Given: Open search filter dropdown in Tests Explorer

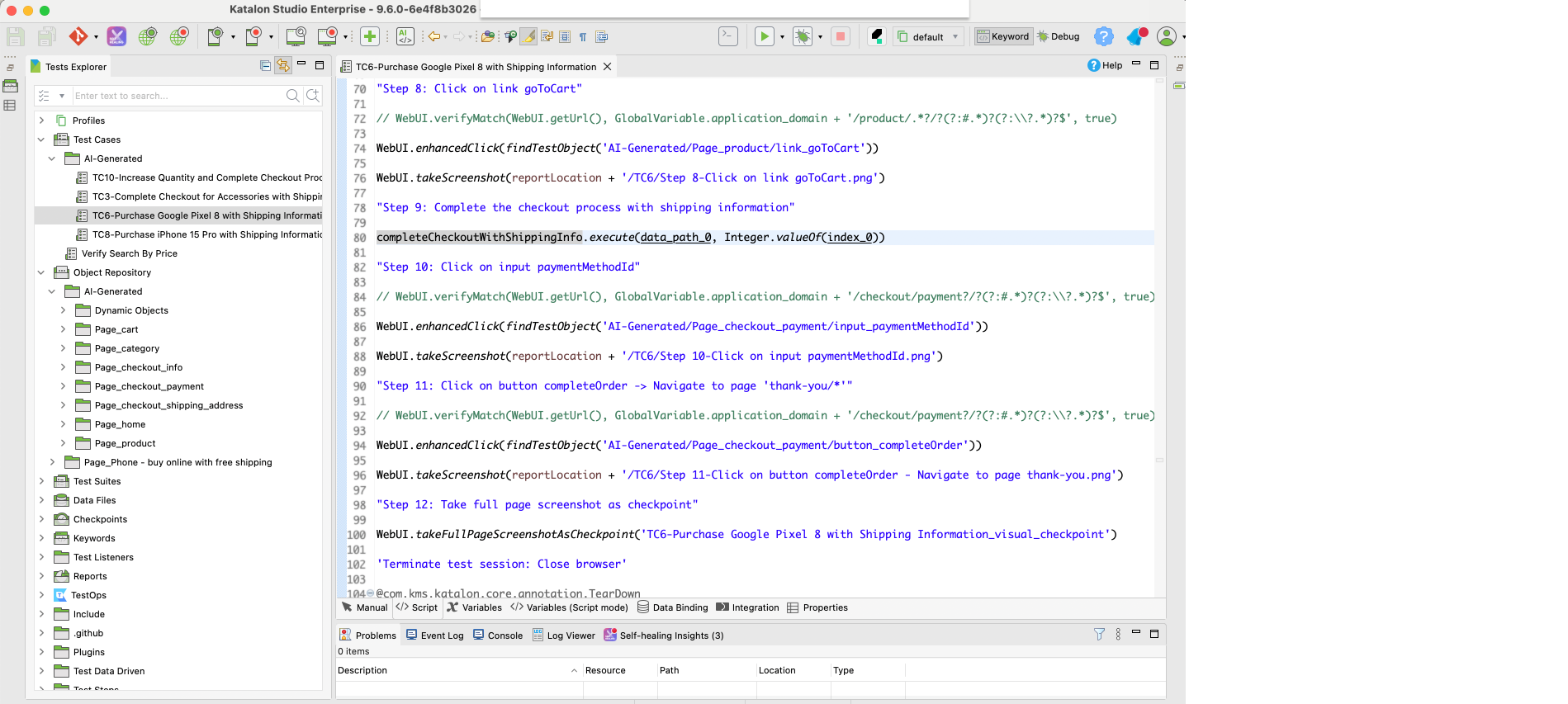Looking at the screenshot, I should tap(62, 97).
